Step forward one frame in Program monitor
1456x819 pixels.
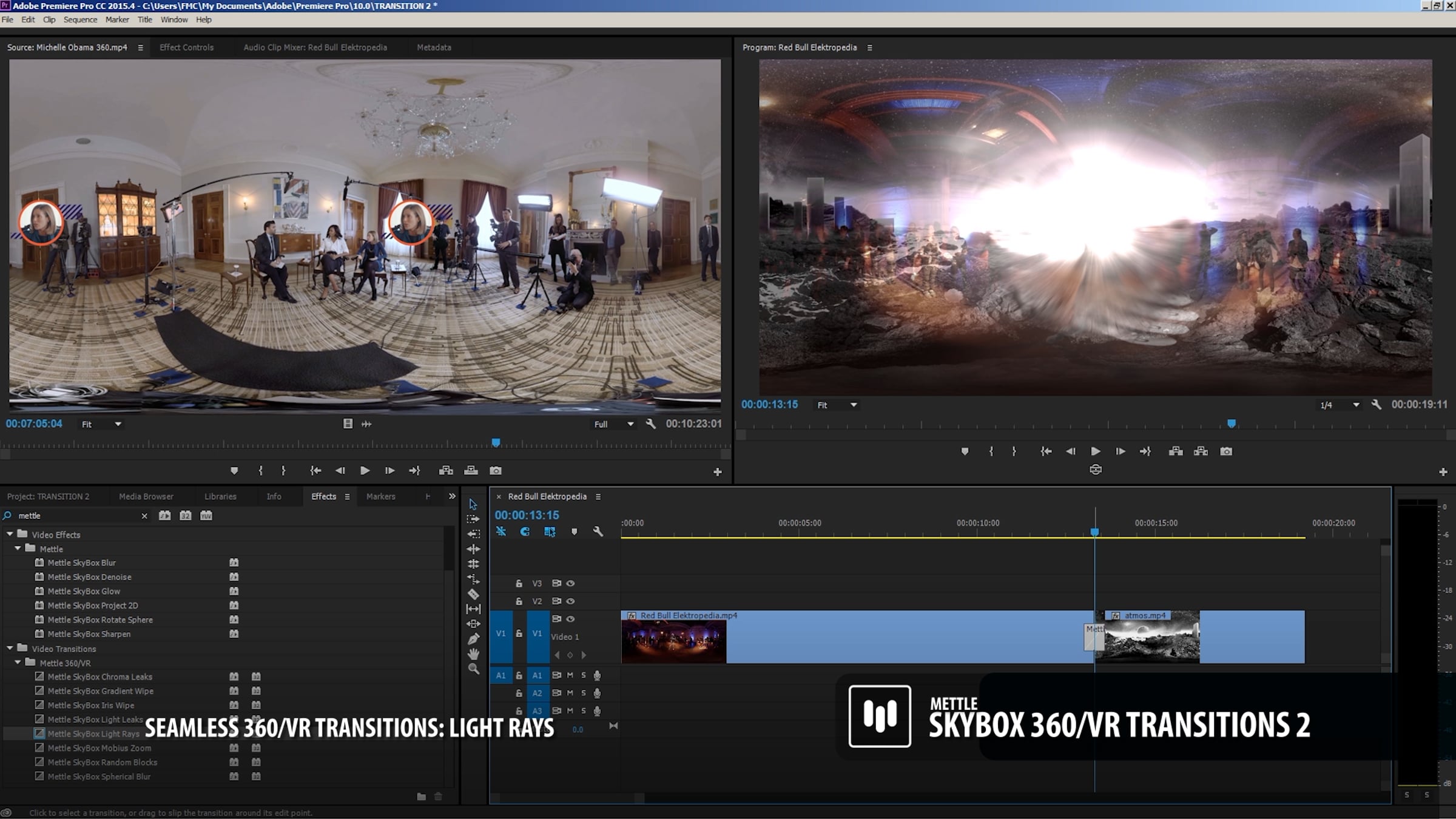1120,451
